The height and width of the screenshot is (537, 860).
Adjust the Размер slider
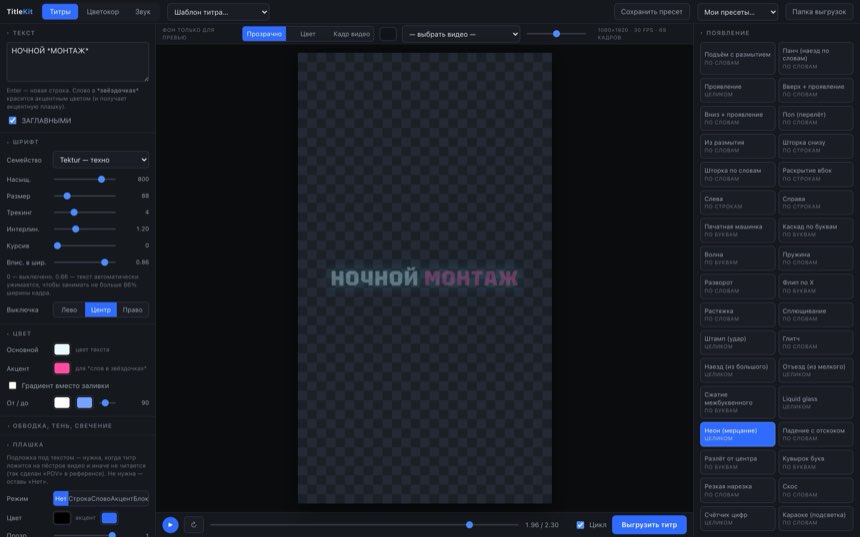click(x=85, y=196)
